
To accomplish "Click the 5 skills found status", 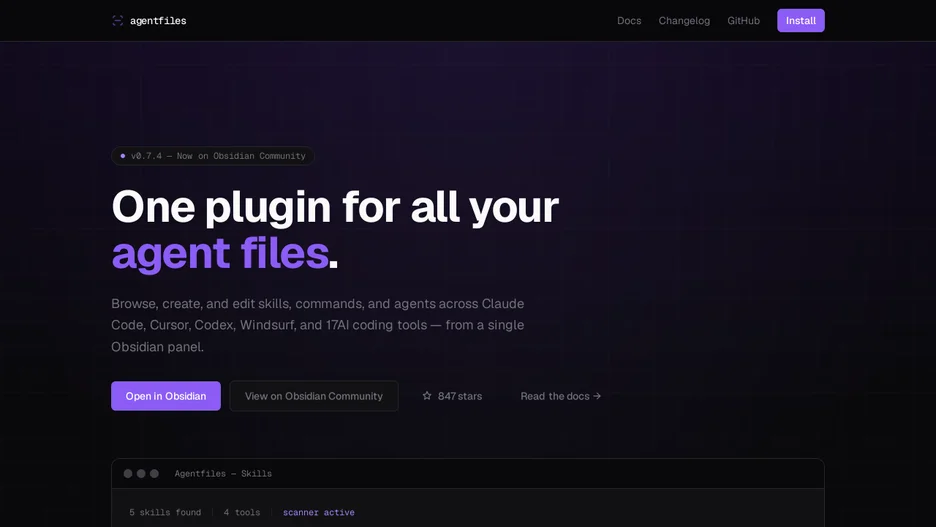I will point(165,513).
